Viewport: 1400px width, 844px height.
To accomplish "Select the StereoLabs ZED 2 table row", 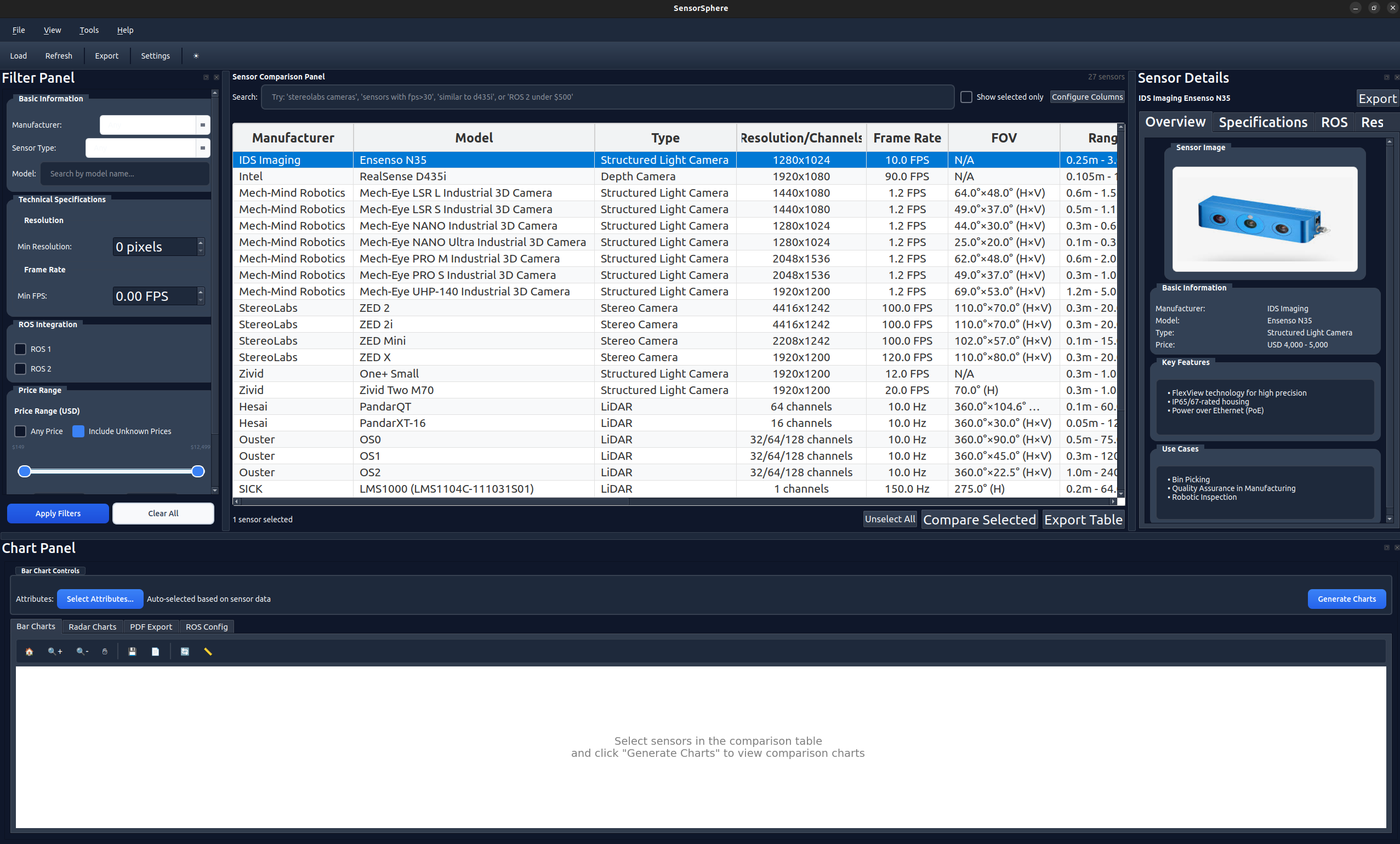I will coord(473,307).
